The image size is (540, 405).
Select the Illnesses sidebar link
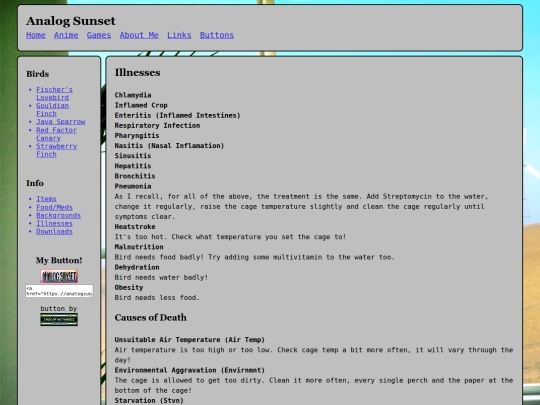[54, 223]
